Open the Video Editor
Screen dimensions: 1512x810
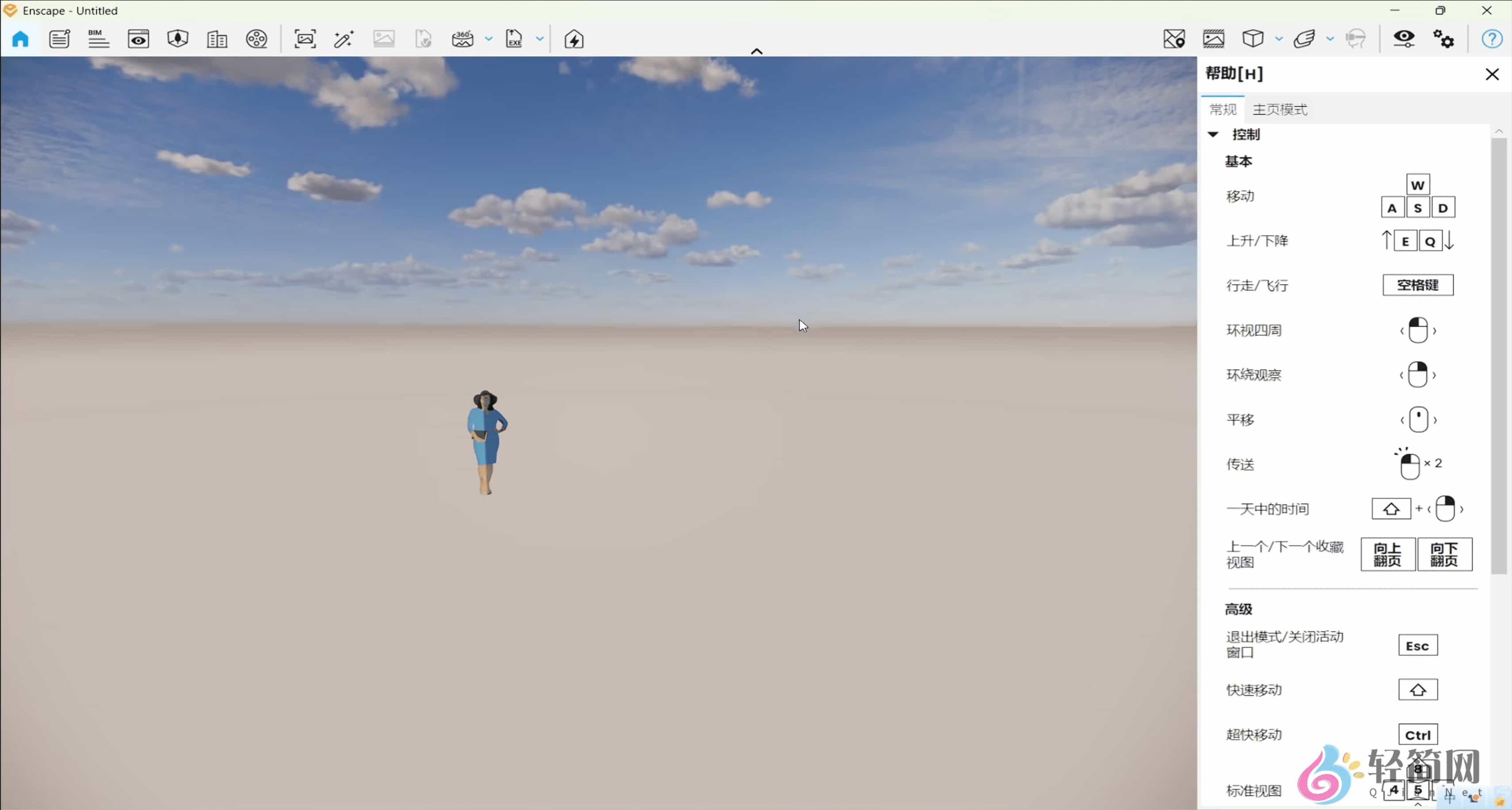[x=257, y=39]
